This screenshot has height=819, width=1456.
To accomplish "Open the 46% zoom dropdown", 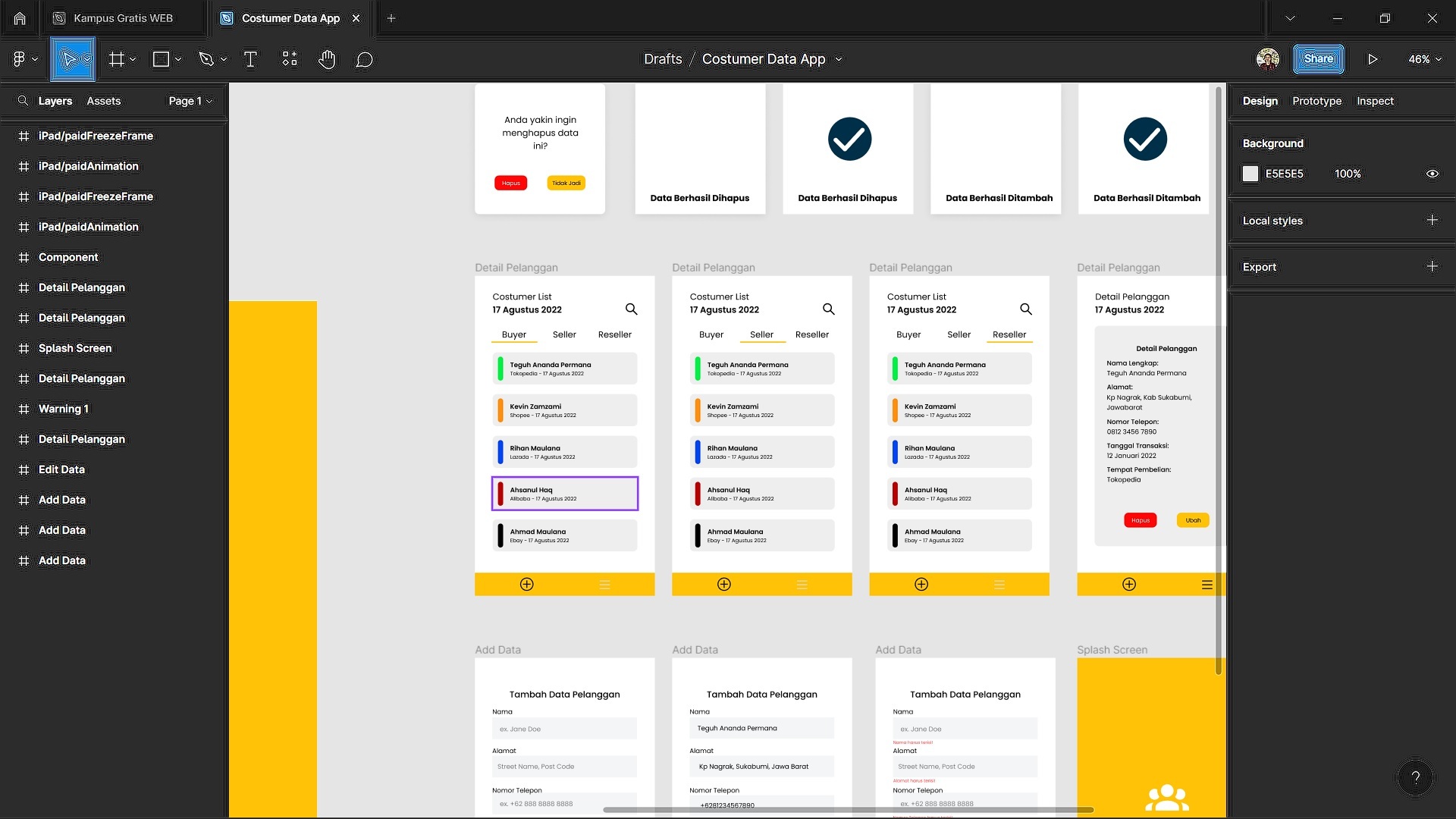I will 1425,59.
